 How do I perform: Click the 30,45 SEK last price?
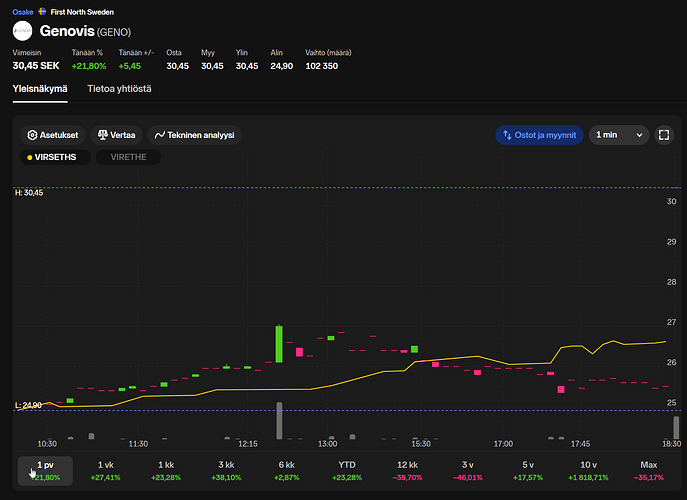pyautogui.click(x=36, y=66)
